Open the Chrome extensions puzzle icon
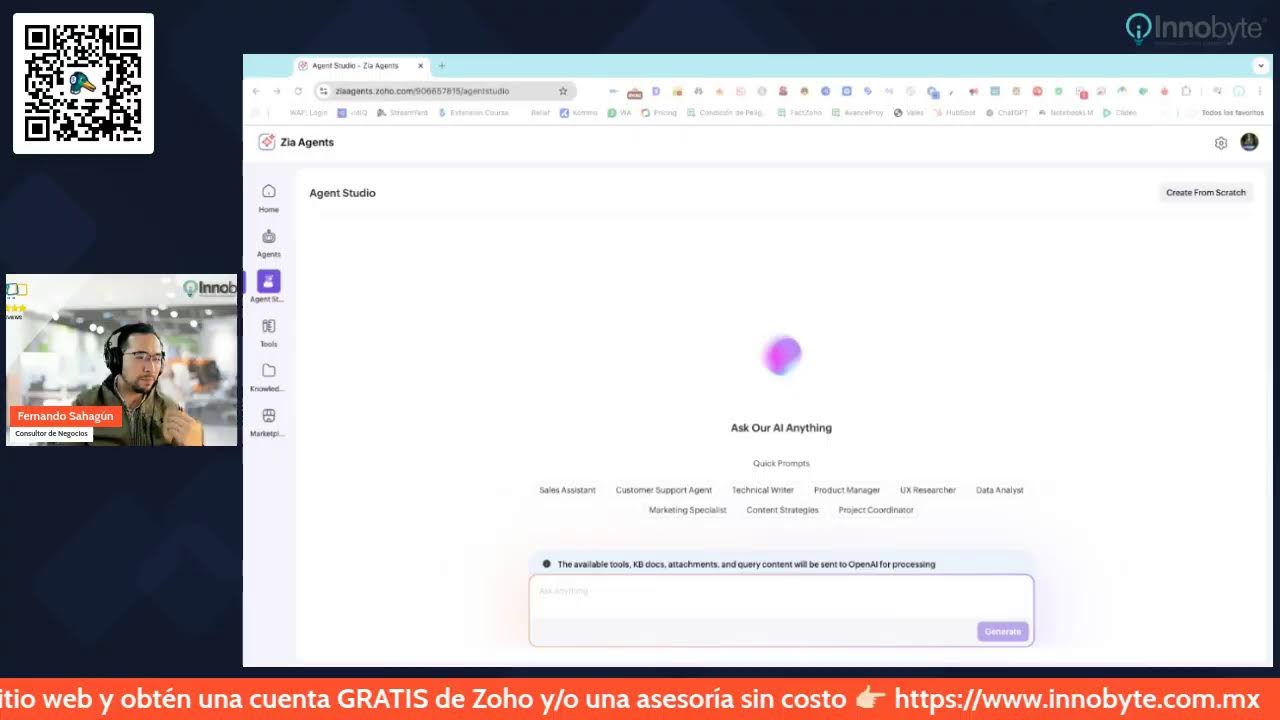1280x720 pixels. pyautogui.click(x=1186, y=91)
